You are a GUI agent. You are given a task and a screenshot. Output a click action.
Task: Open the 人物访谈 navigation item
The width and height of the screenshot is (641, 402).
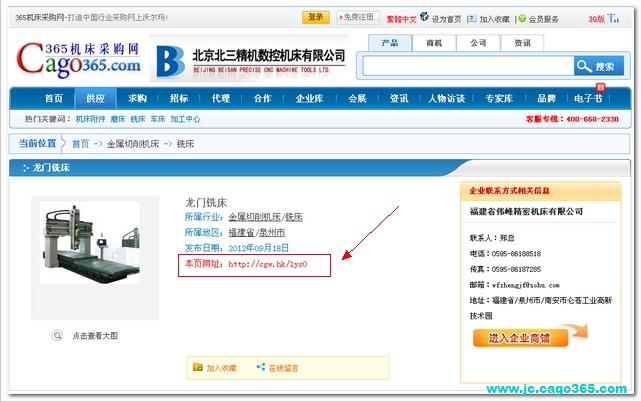[x=446, y=99]
